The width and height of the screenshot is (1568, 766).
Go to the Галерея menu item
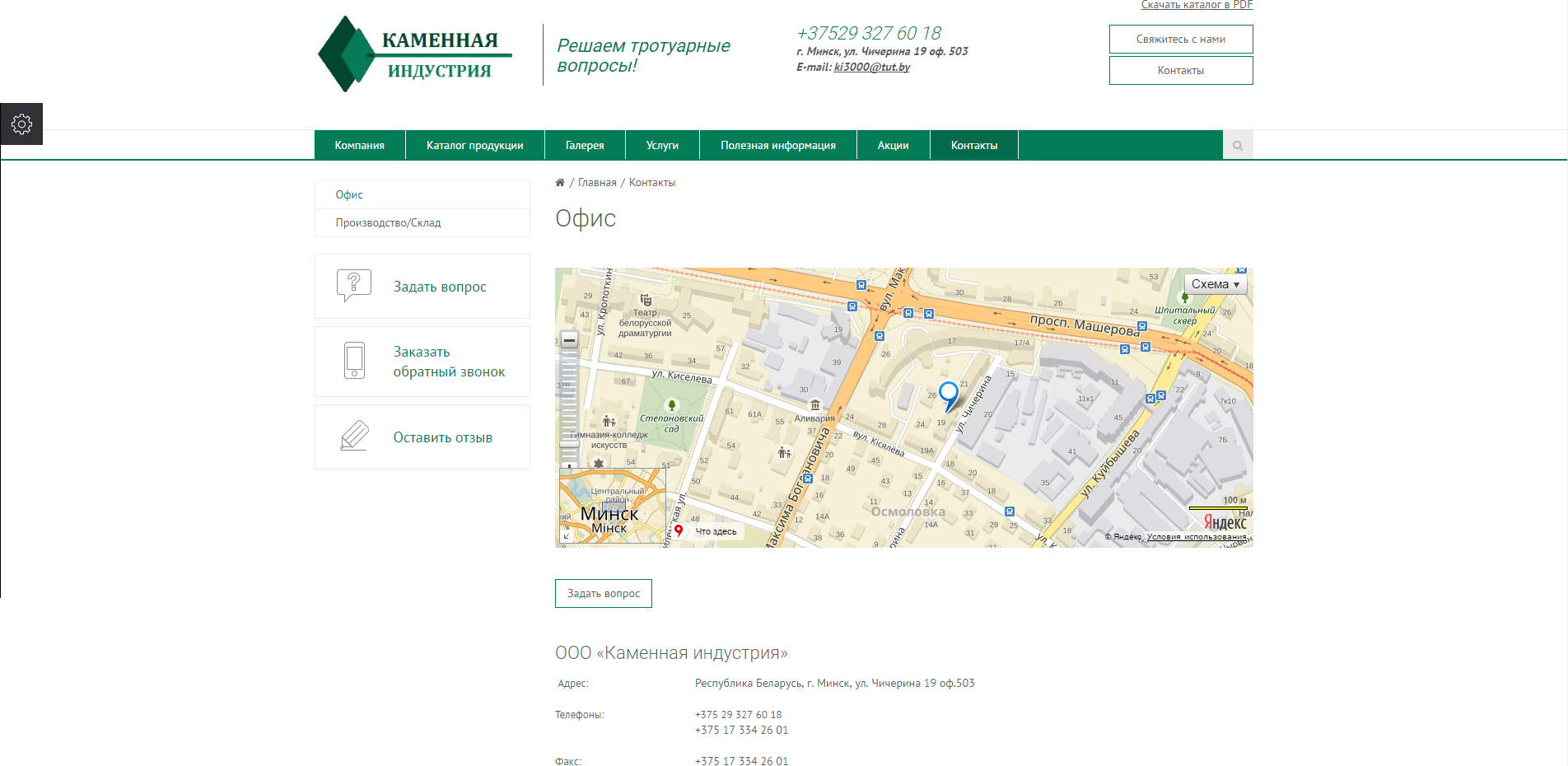[x=585, y=146]
